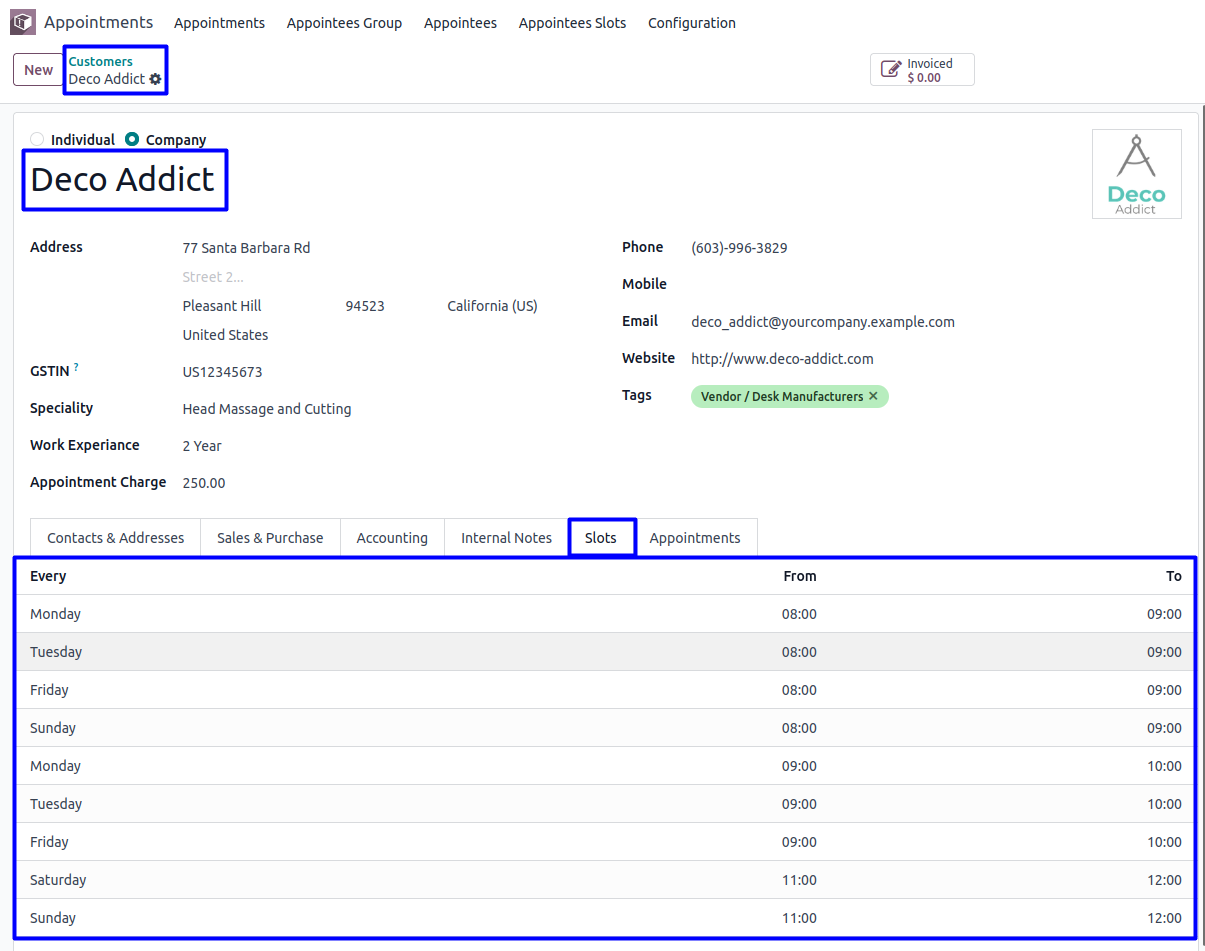Remove the Vendor / Desk Manufacturers tag

873,397
